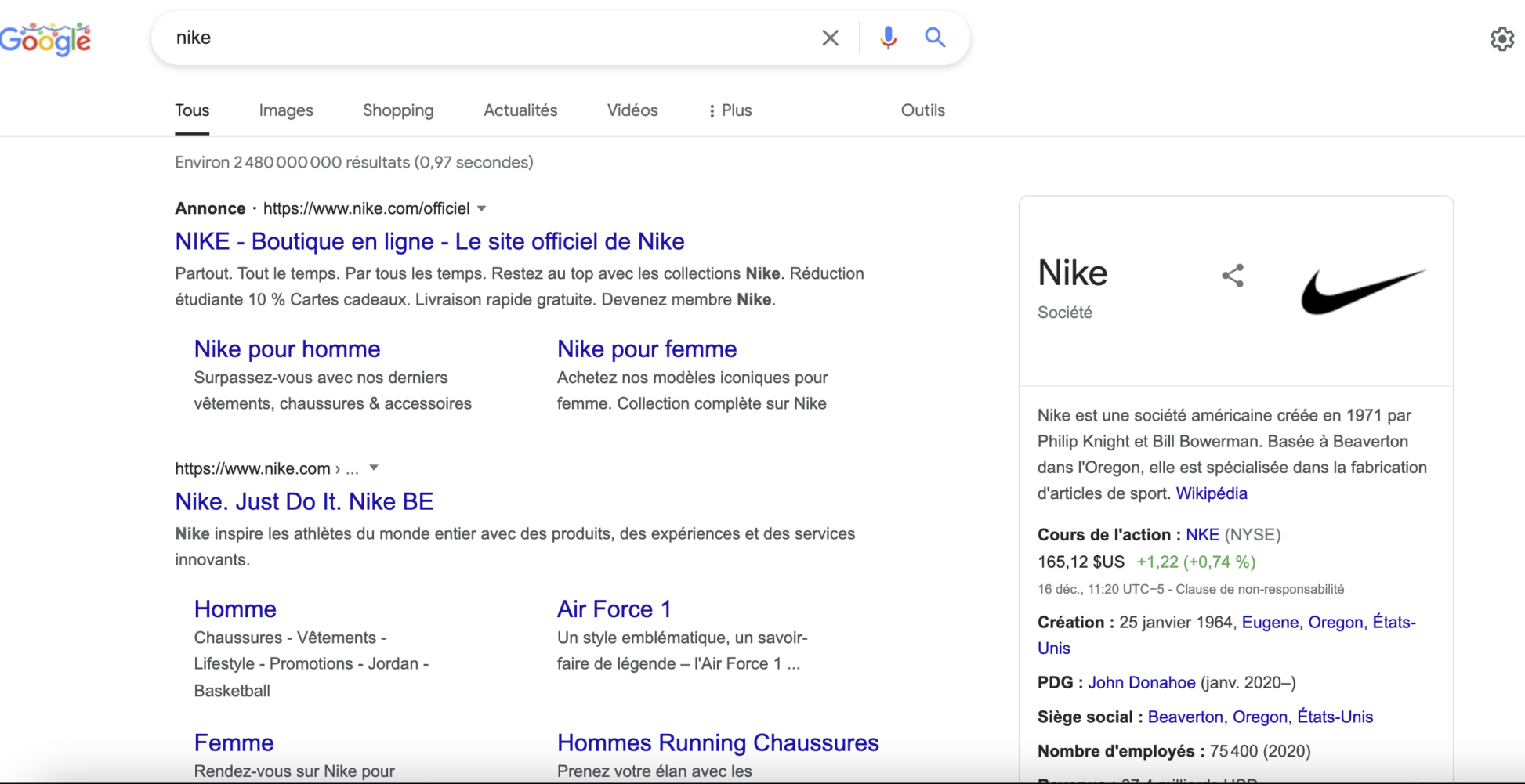Switch to the Images tab

click(x=286, y=110)
